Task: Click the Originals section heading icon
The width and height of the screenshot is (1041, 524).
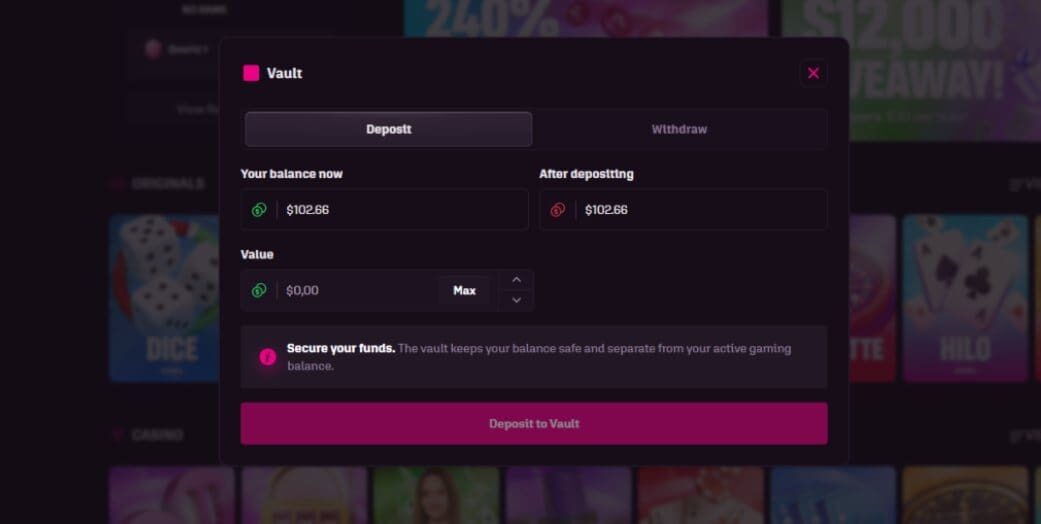Action: pos(118,184)
